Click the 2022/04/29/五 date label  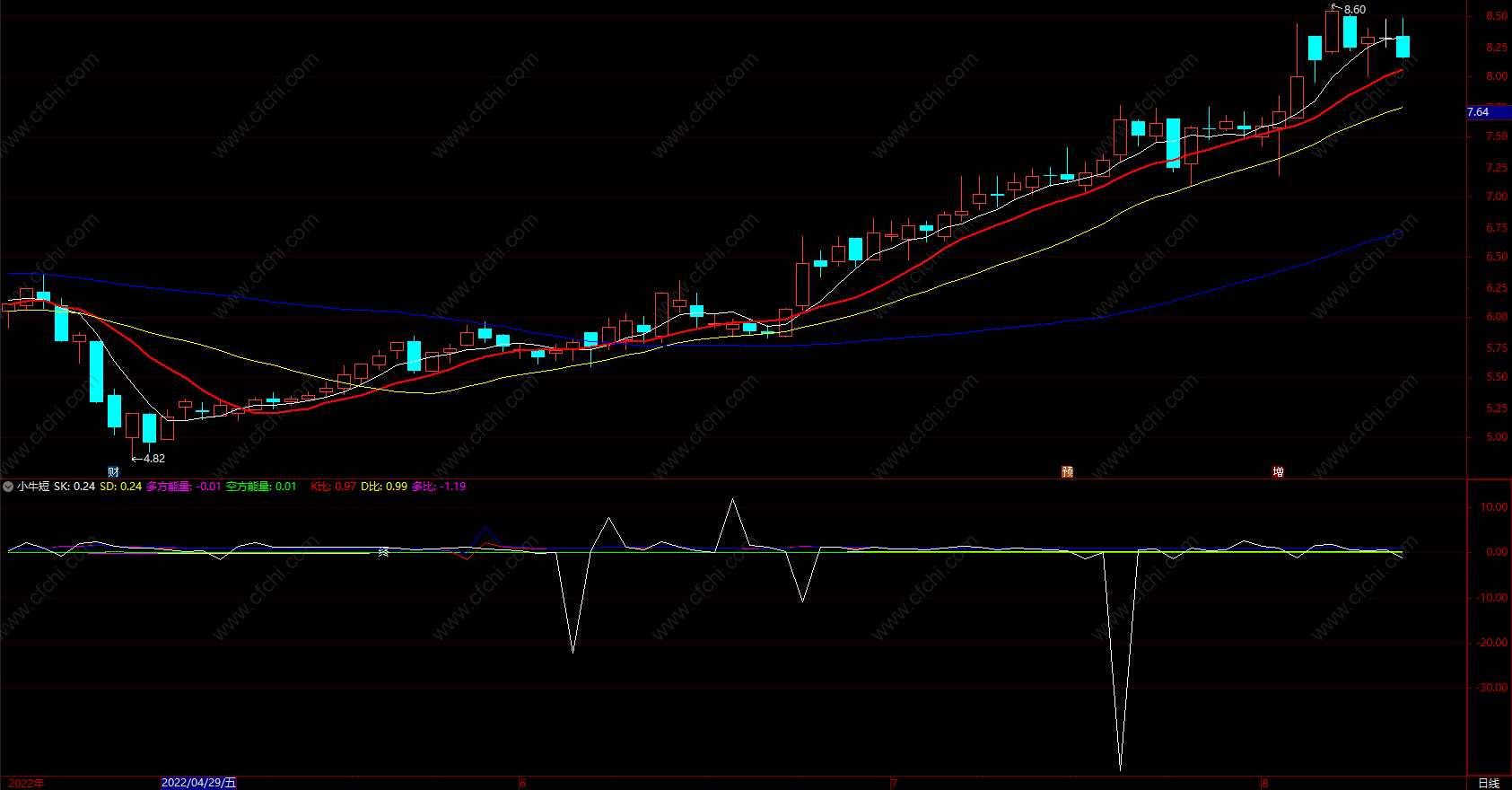[x=199, y=783]
